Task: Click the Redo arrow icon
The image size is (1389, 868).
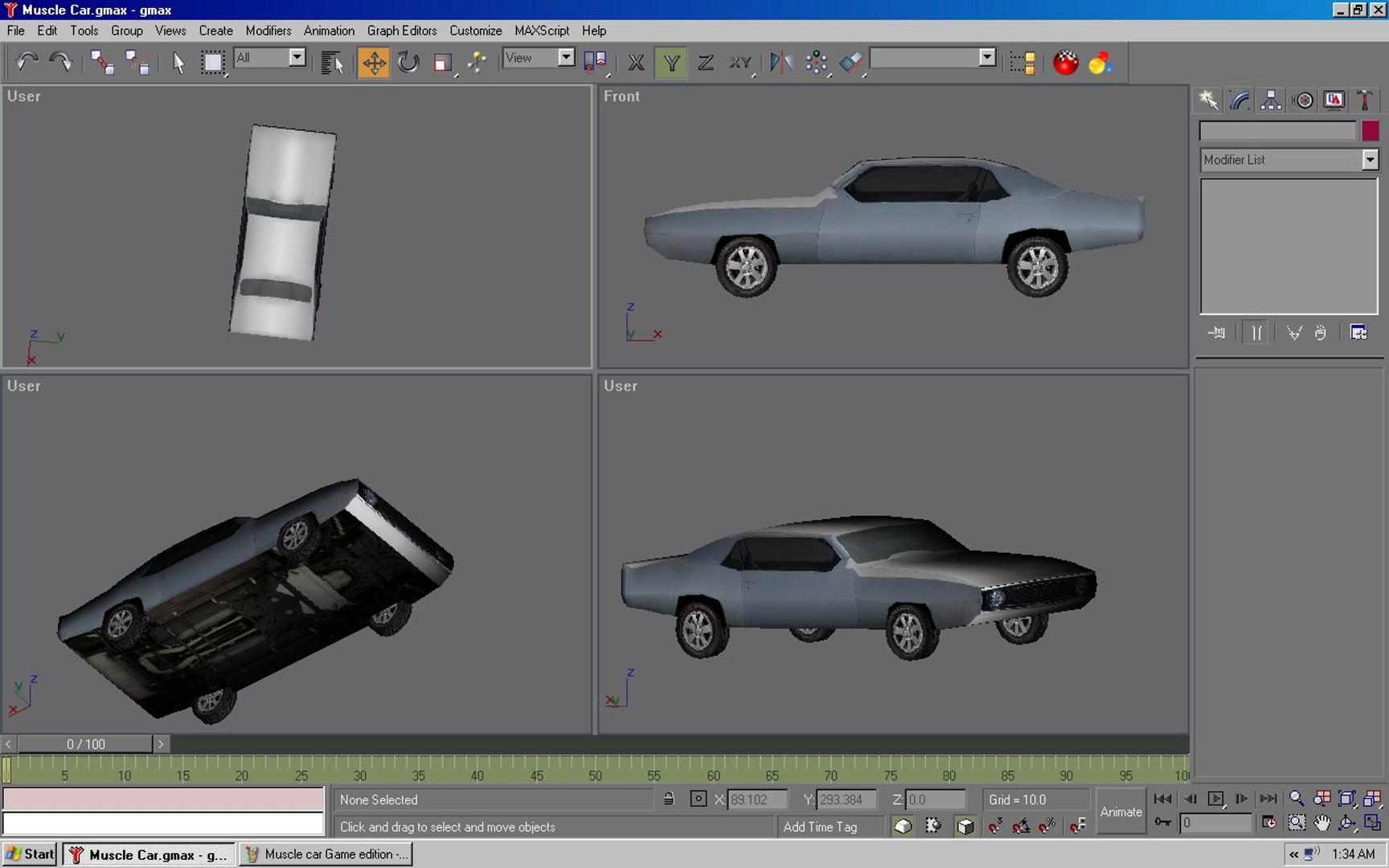Action: pyautogui.click(x=60, y=62)
